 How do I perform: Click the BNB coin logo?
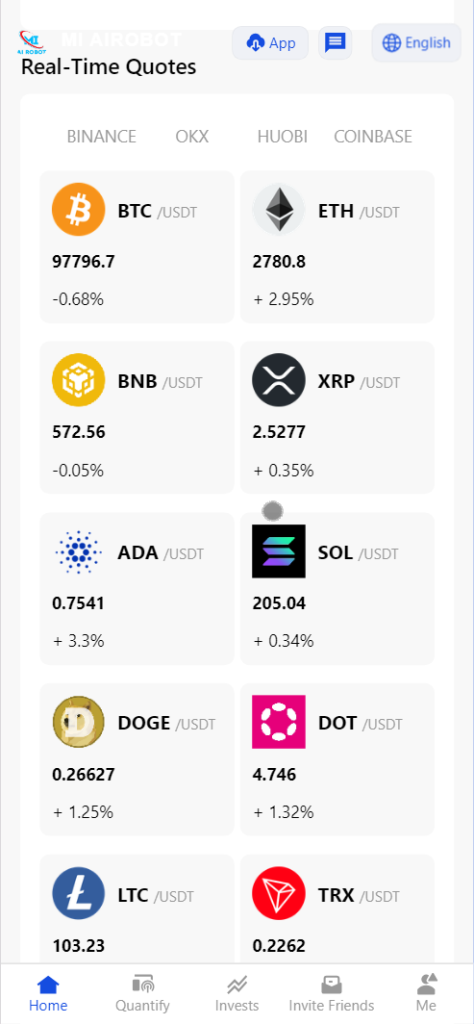pyautogui.click(x=78, y=380)
